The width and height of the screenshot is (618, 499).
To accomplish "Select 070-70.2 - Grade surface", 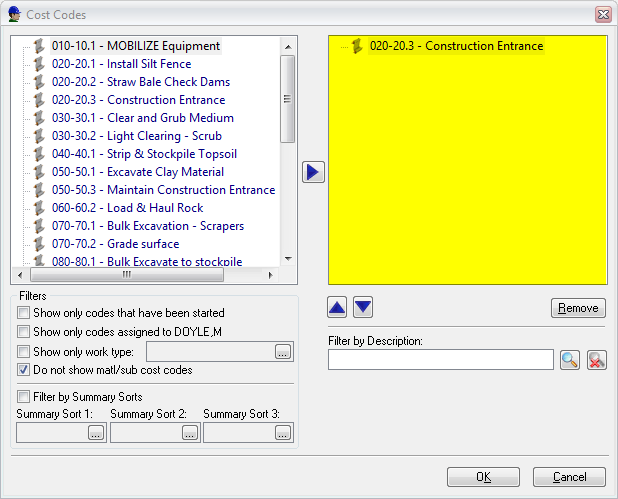I will click(x=115, y=244).
